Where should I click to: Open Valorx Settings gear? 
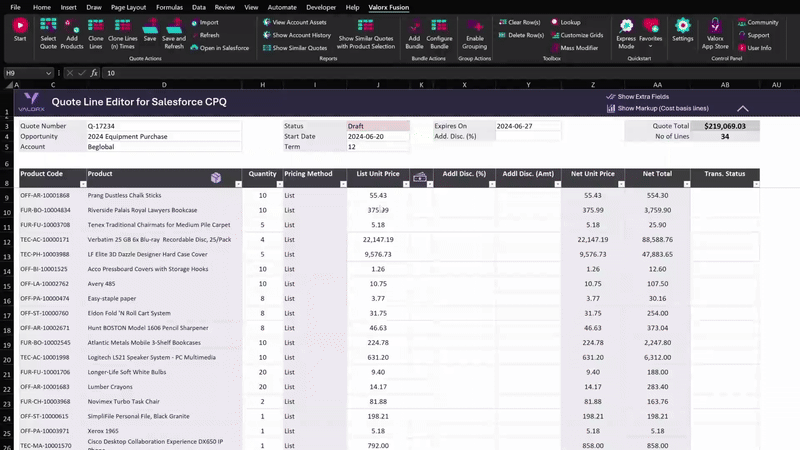[683, 30]
